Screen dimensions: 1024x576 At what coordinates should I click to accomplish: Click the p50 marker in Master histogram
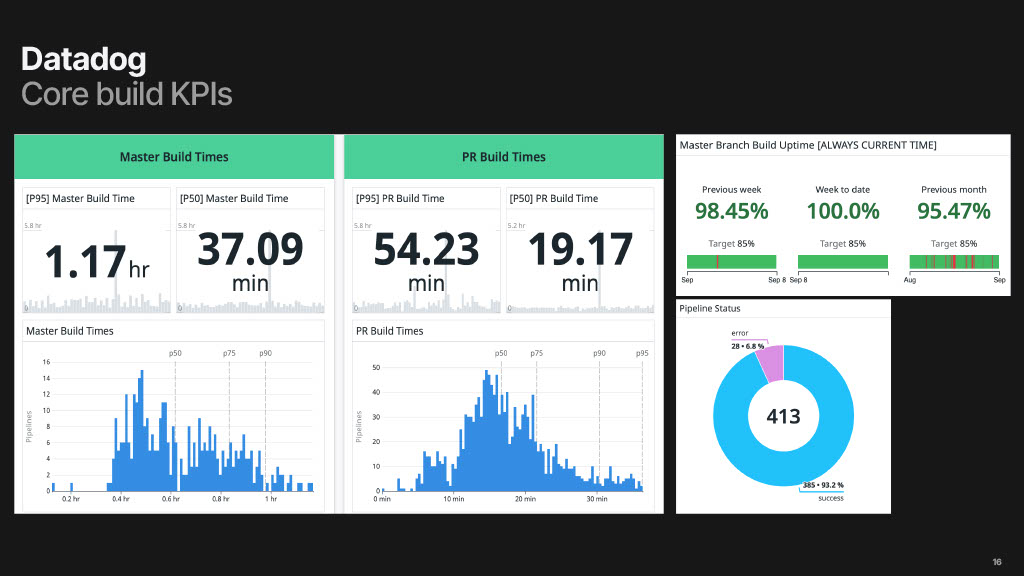[175, 353]
